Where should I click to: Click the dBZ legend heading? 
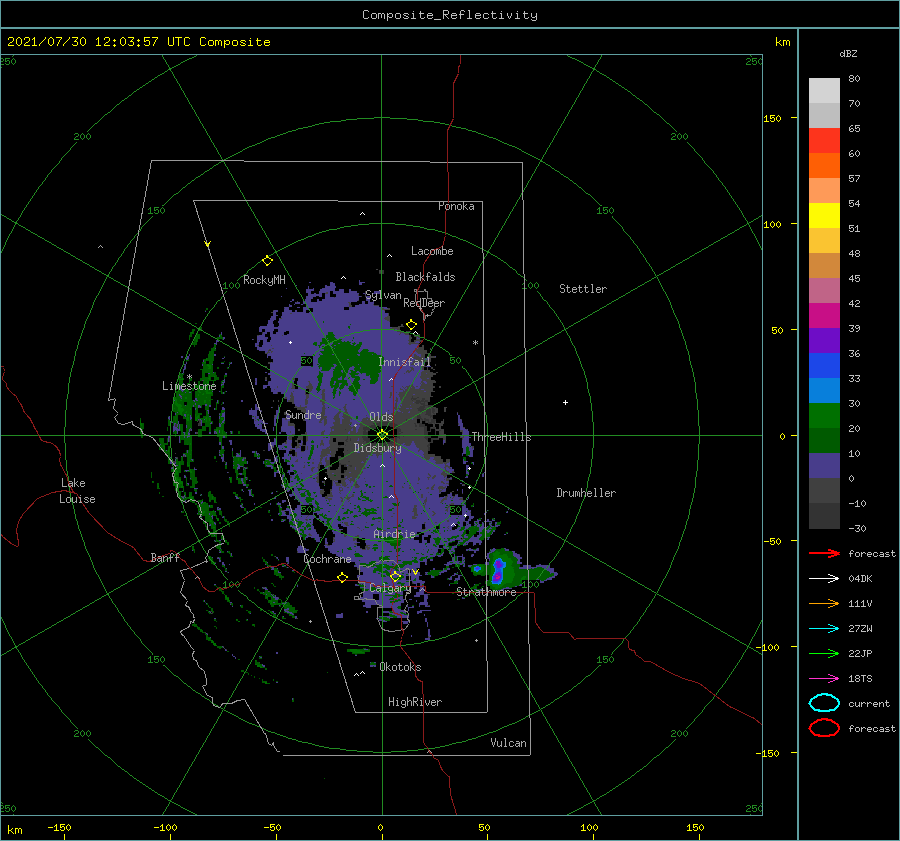click(848, 53)
